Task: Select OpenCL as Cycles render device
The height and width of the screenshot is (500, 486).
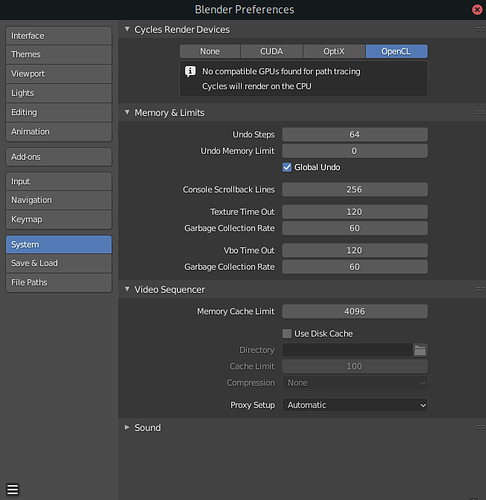Action: [x=396, y=51]
